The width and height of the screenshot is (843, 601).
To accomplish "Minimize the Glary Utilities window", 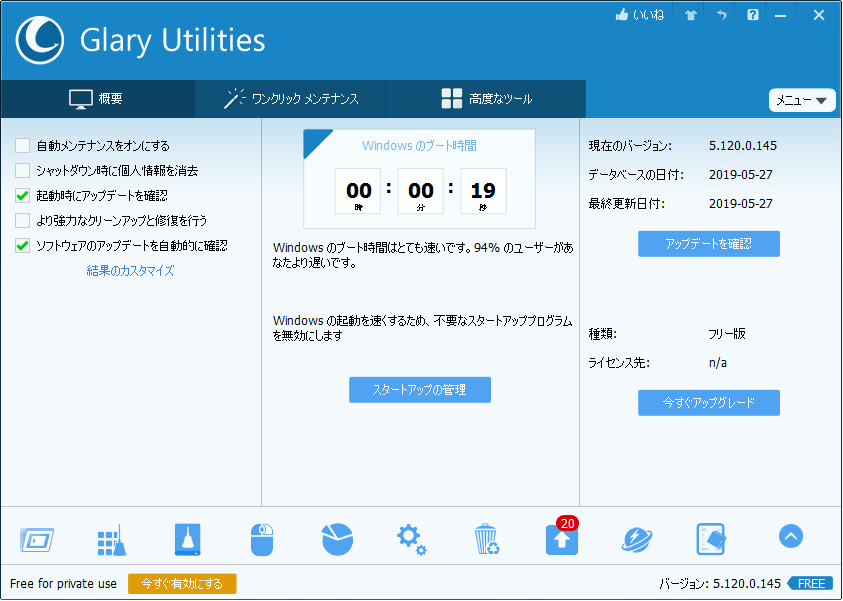I will [x=781, y=16].
